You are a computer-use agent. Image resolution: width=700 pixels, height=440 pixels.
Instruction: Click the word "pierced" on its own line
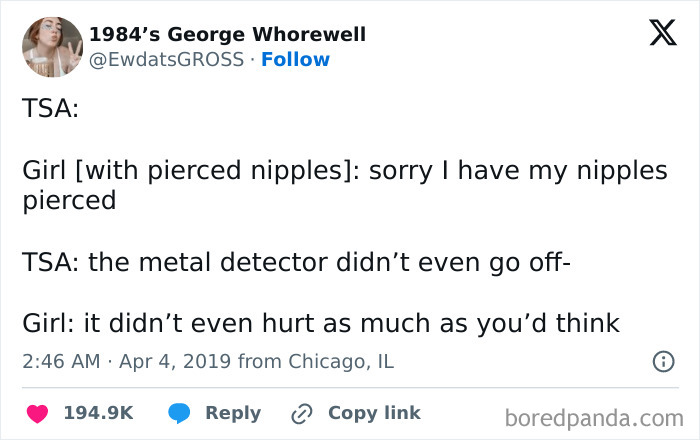click(69, 201)
